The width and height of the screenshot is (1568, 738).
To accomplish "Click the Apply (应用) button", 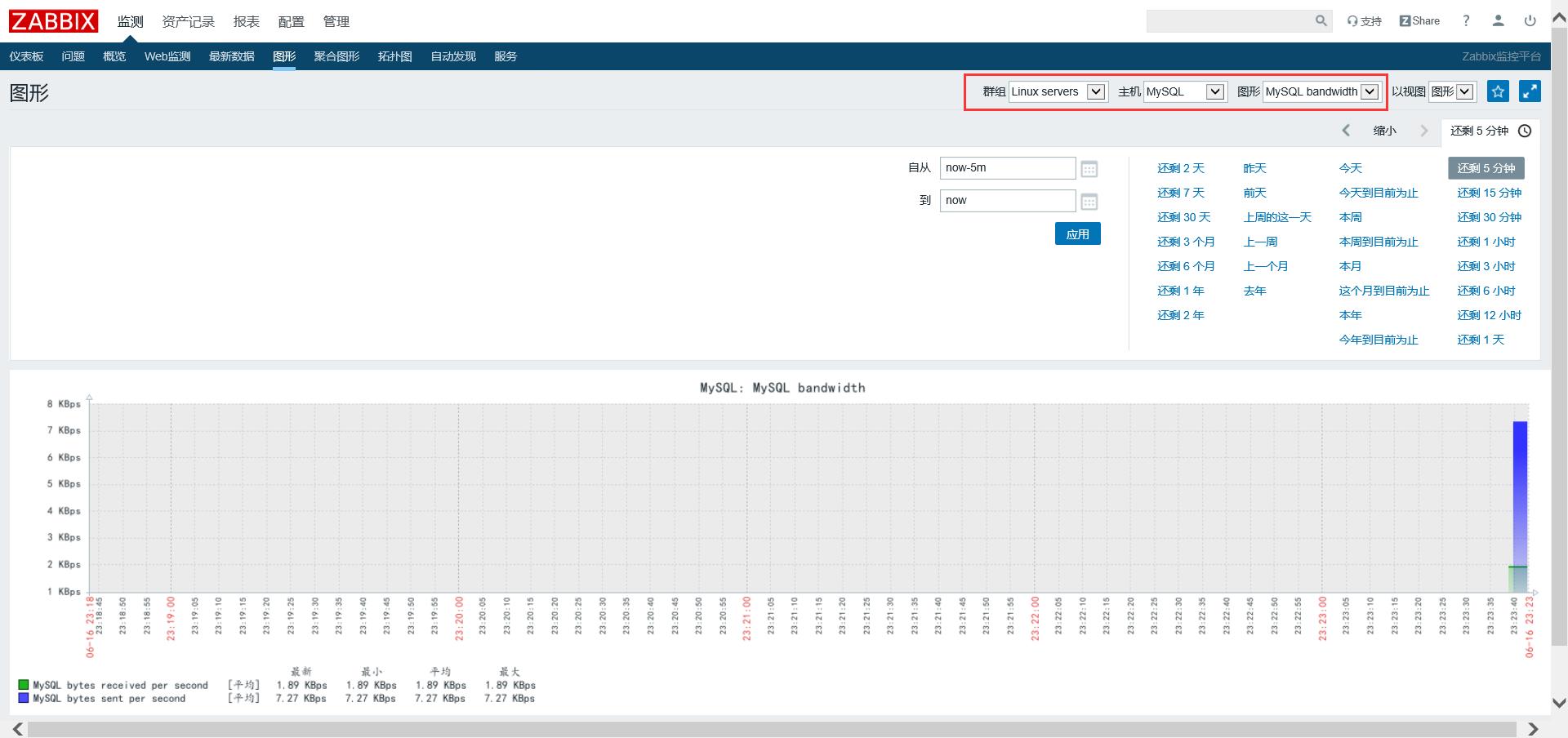I will (x=1077, y=234).
